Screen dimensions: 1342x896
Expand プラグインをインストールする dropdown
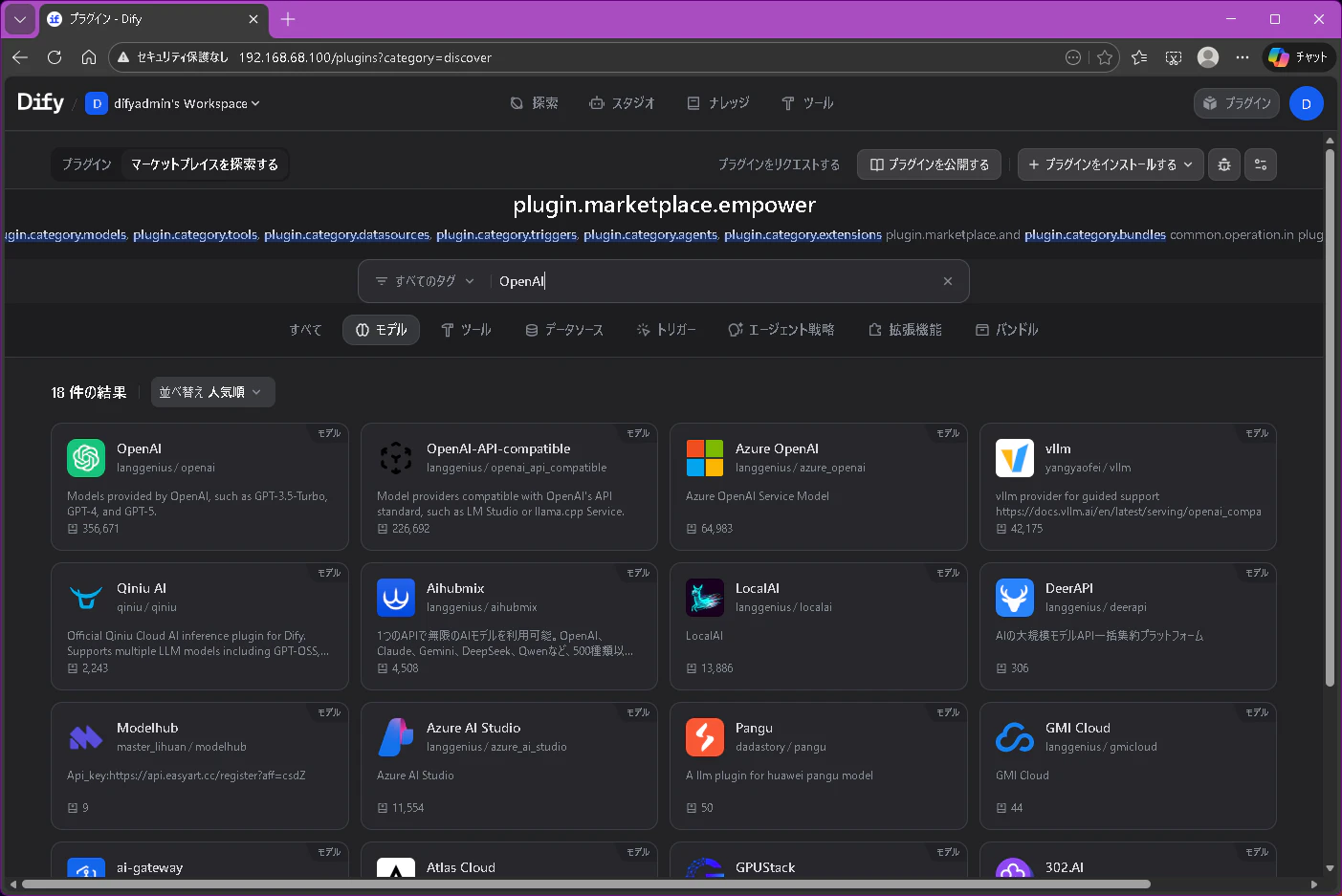pos(1111,164)
